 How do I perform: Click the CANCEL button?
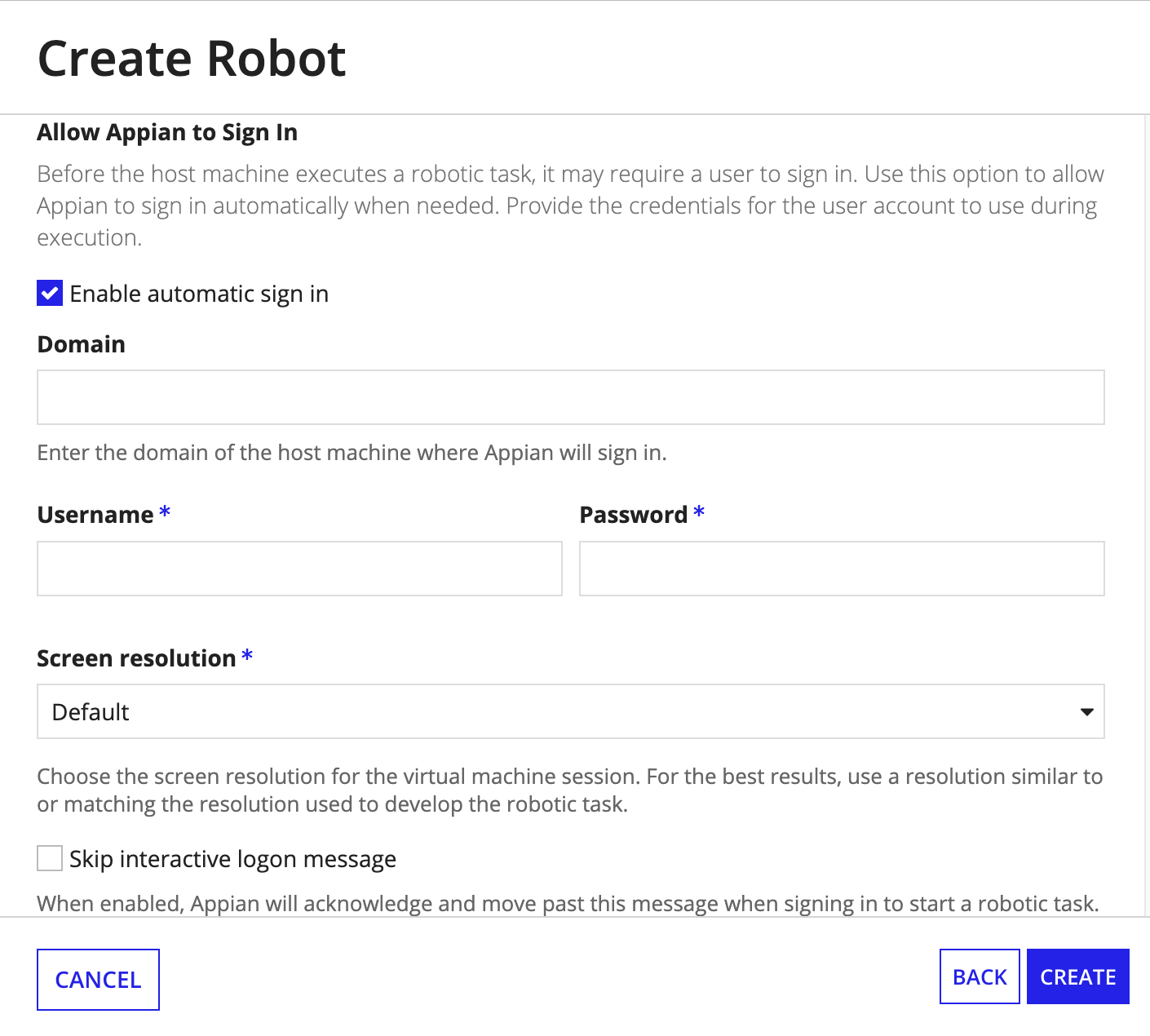(x=98, y=979)
